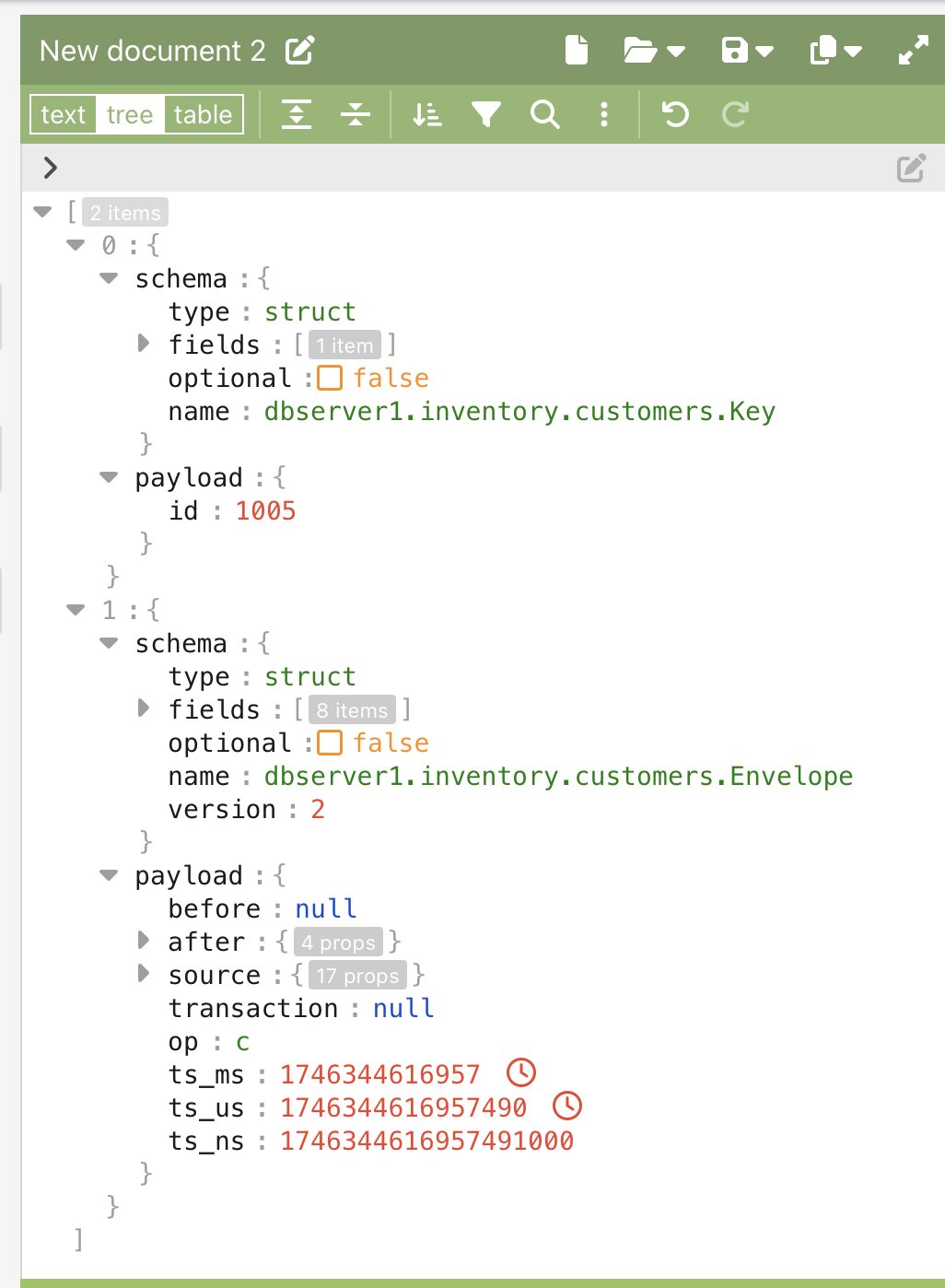Click the '4 props' tag on after

coord(338,943)
